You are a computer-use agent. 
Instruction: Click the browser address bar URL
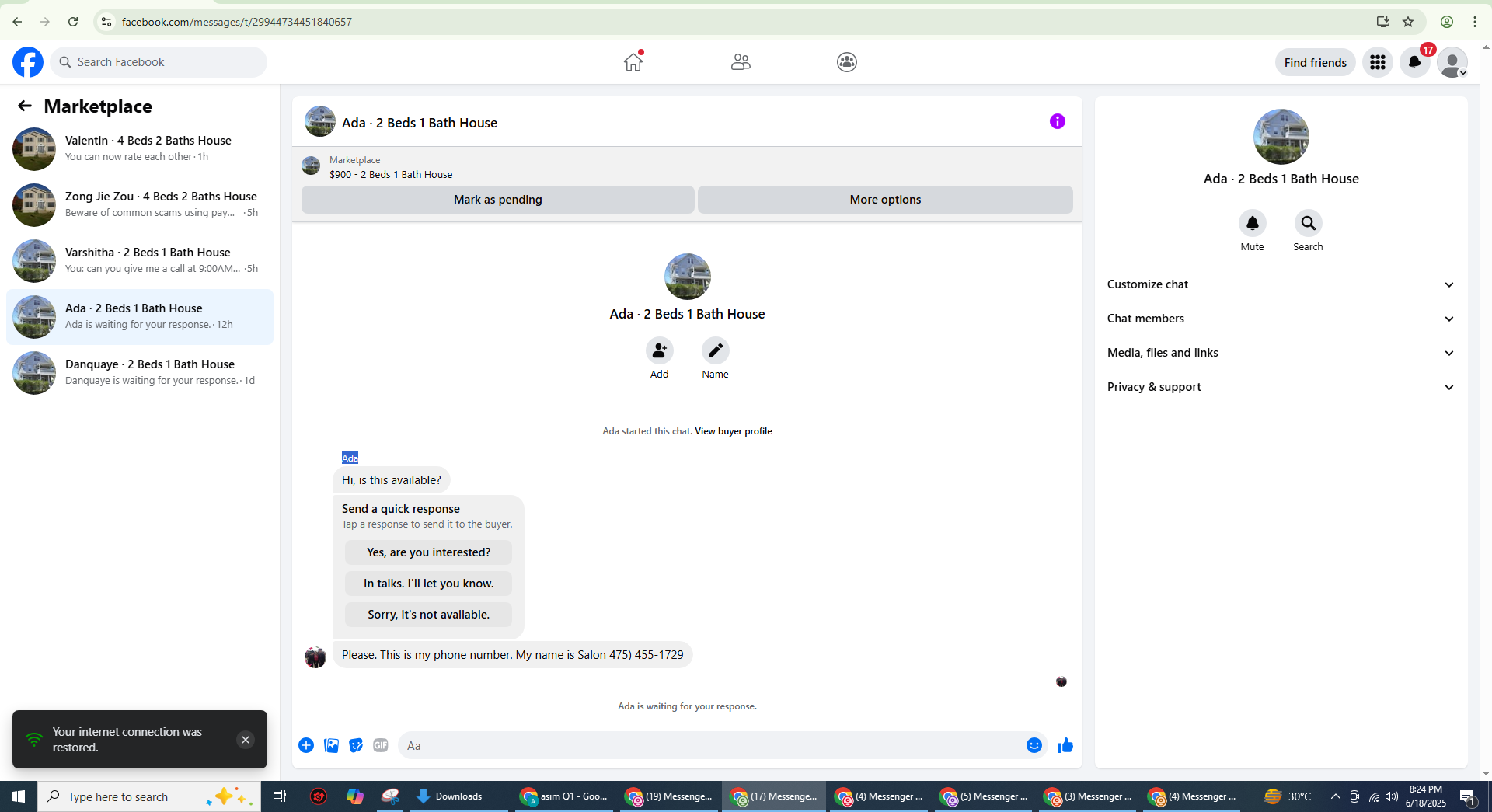pos(237,22)
